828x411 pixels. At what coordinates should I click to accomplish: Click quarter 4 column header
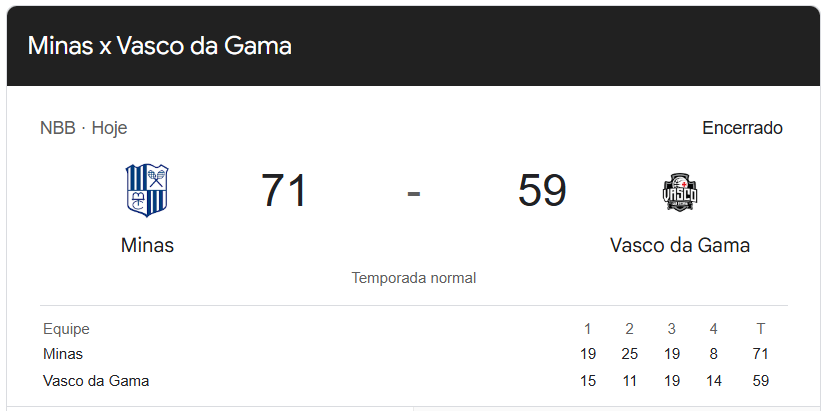tap(714, 329)
